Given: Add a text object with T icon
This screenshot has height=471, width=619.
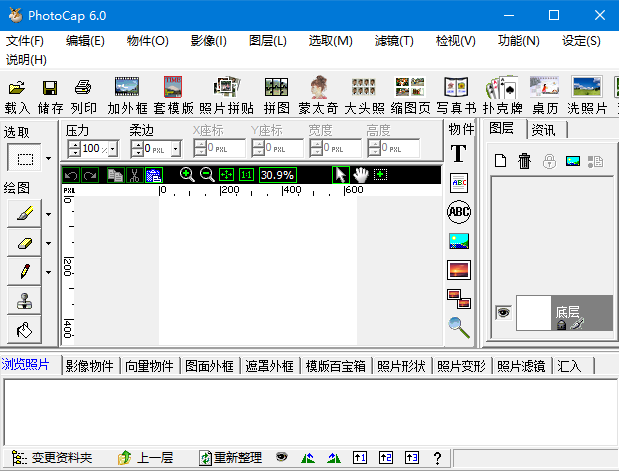Looking at the screenshot, I should pyautogui.click(x=459, y=153).
